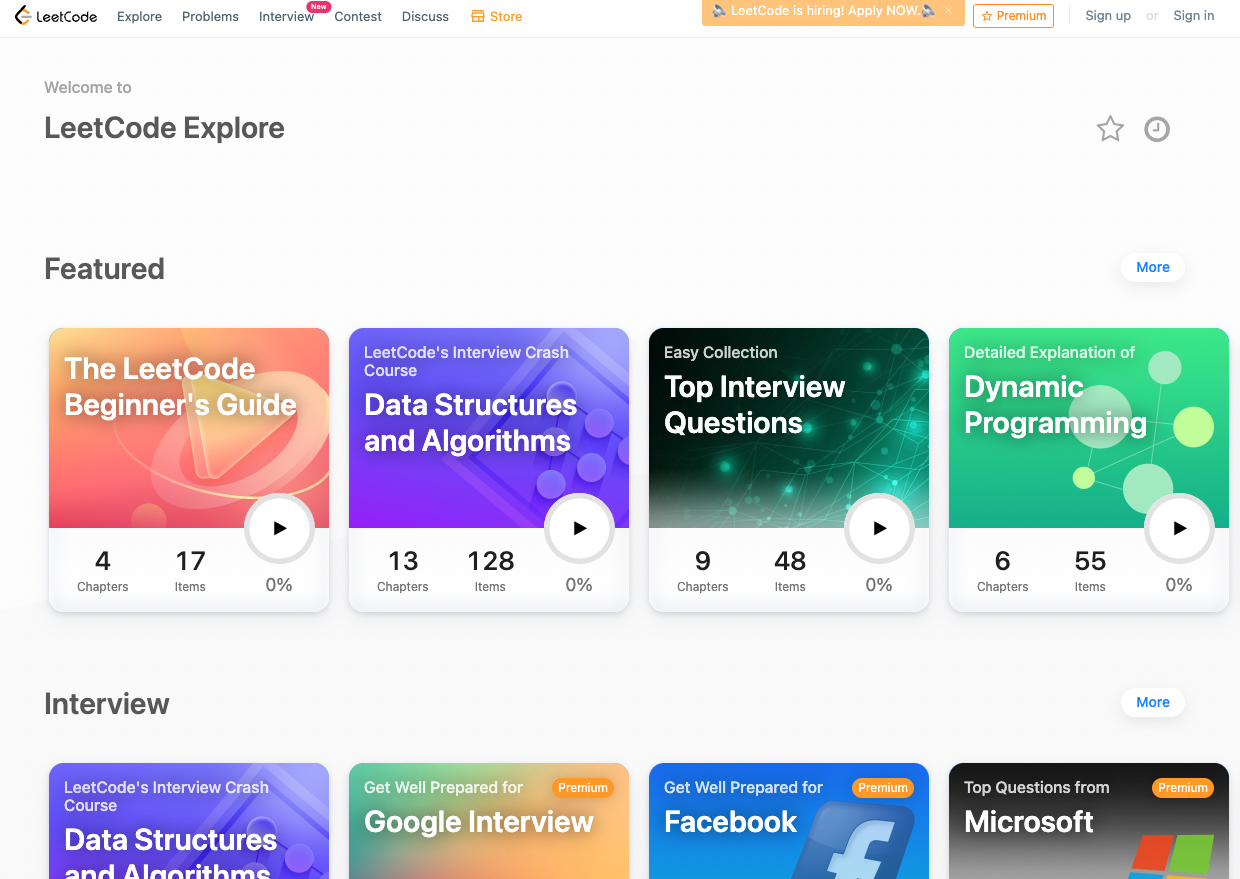Open the Google Interview card
The image size is (1240, 879).
coord(489,821)
